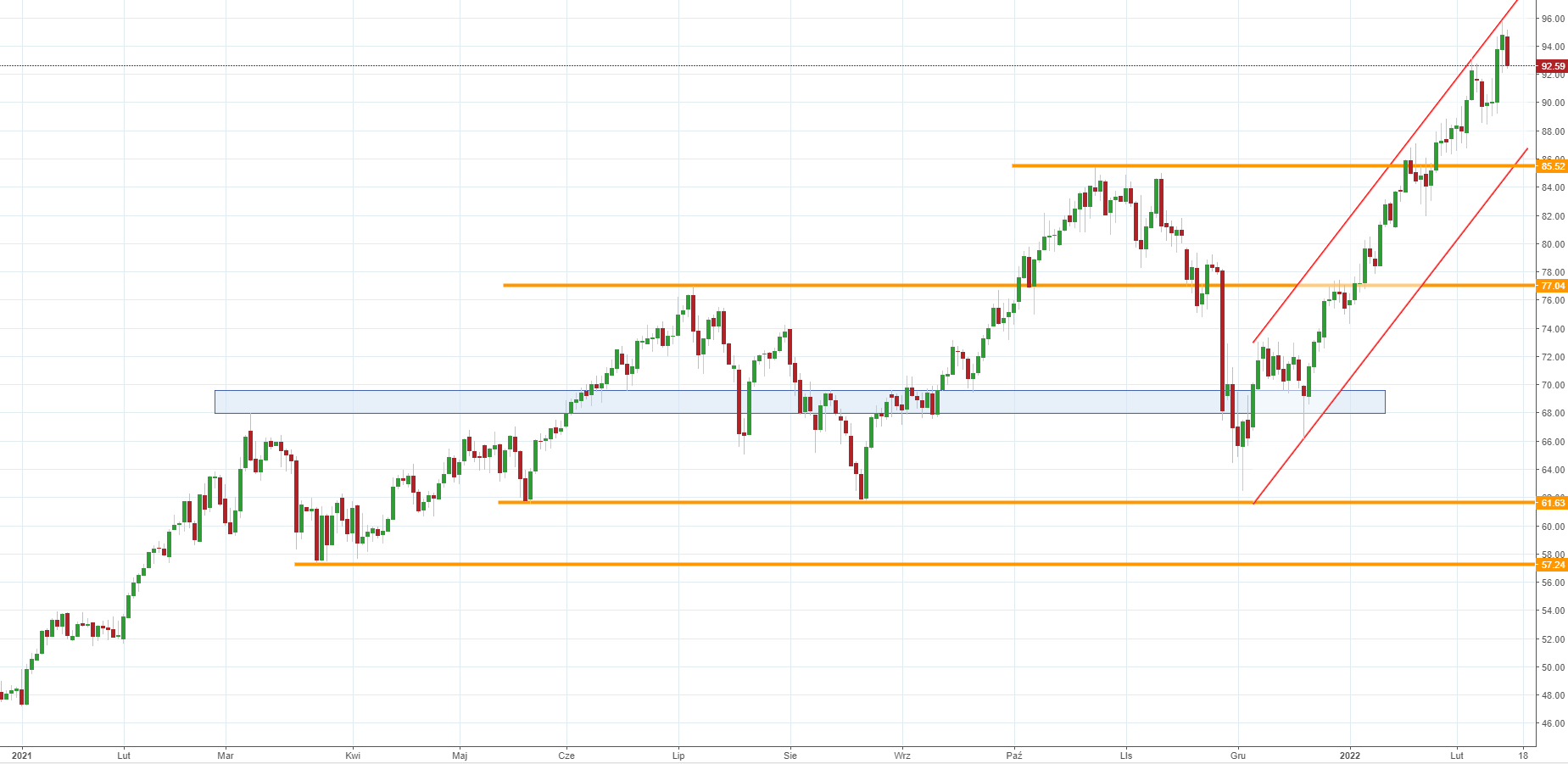Click the Paź month label
This screenshot has height=764, width=1568.
pyautogui.click(x=1014, y=755)
